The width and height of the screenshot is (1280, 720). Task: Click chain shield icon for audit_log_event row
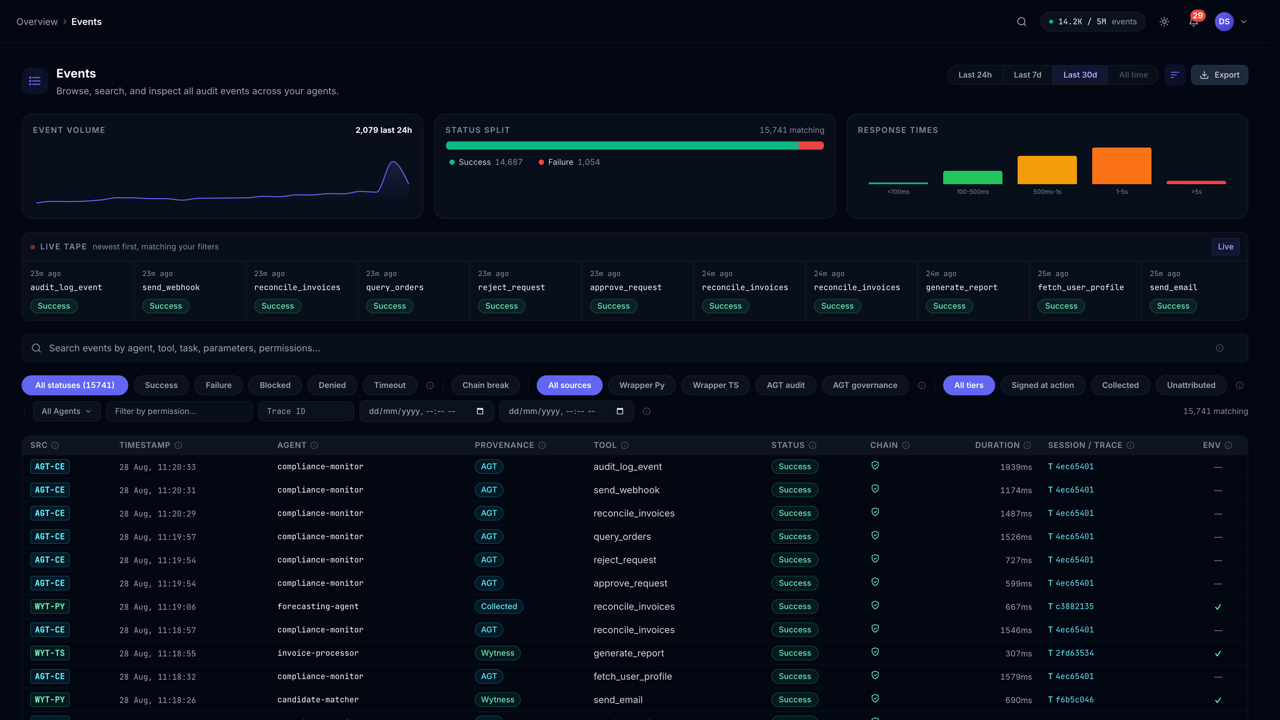875,466
